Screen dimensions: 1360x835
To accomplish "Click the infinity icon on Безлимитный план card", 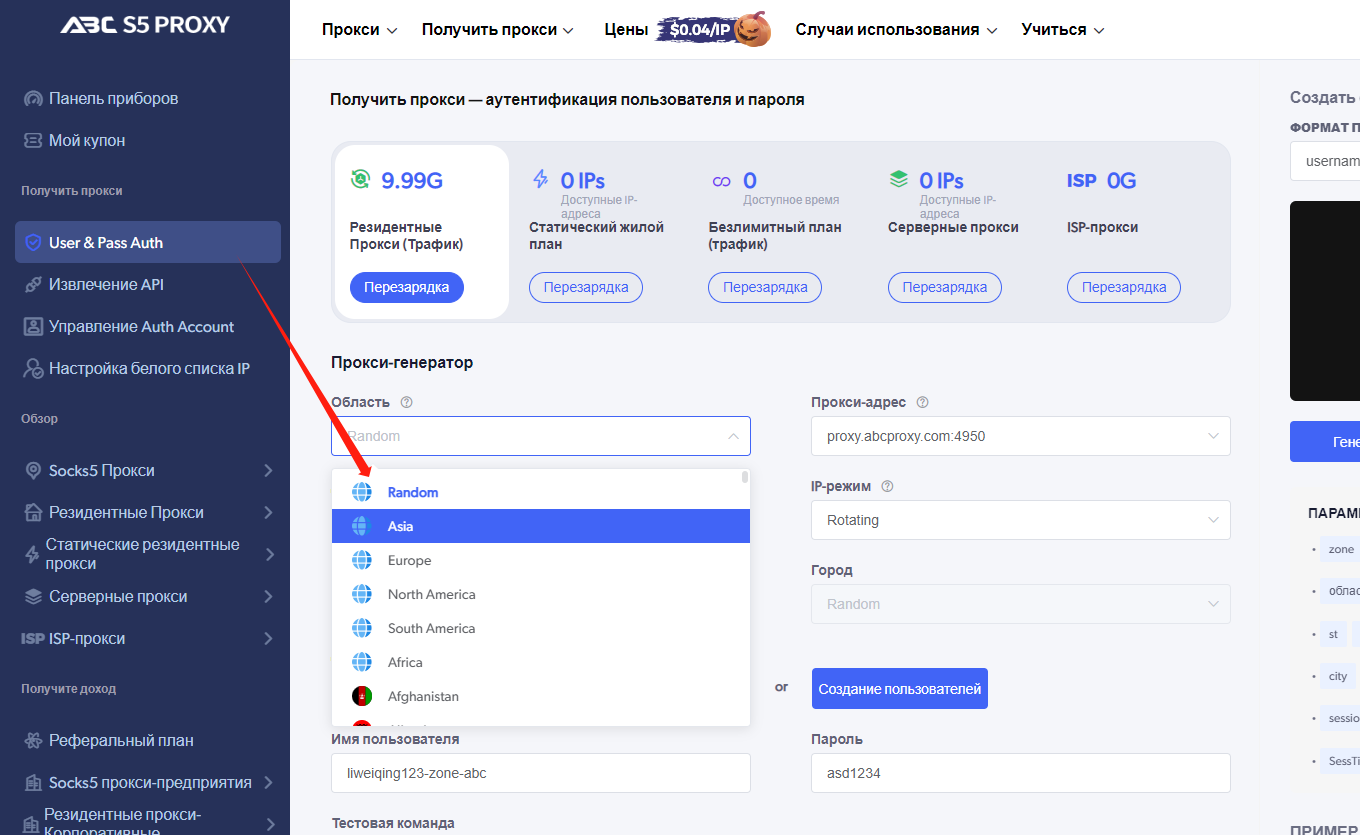I will point(721,182).
